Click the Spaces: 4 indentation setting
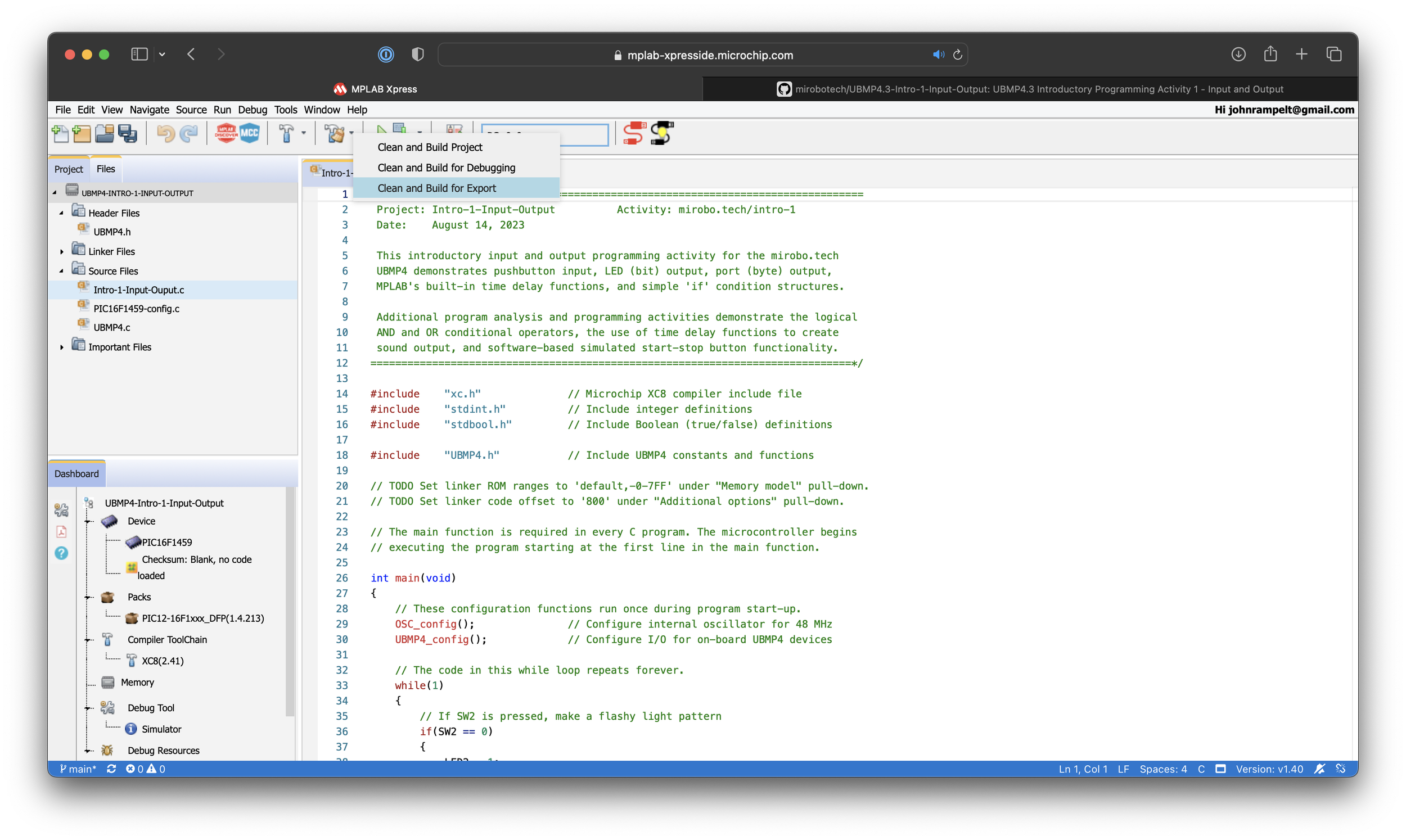 click(1162, 769)
